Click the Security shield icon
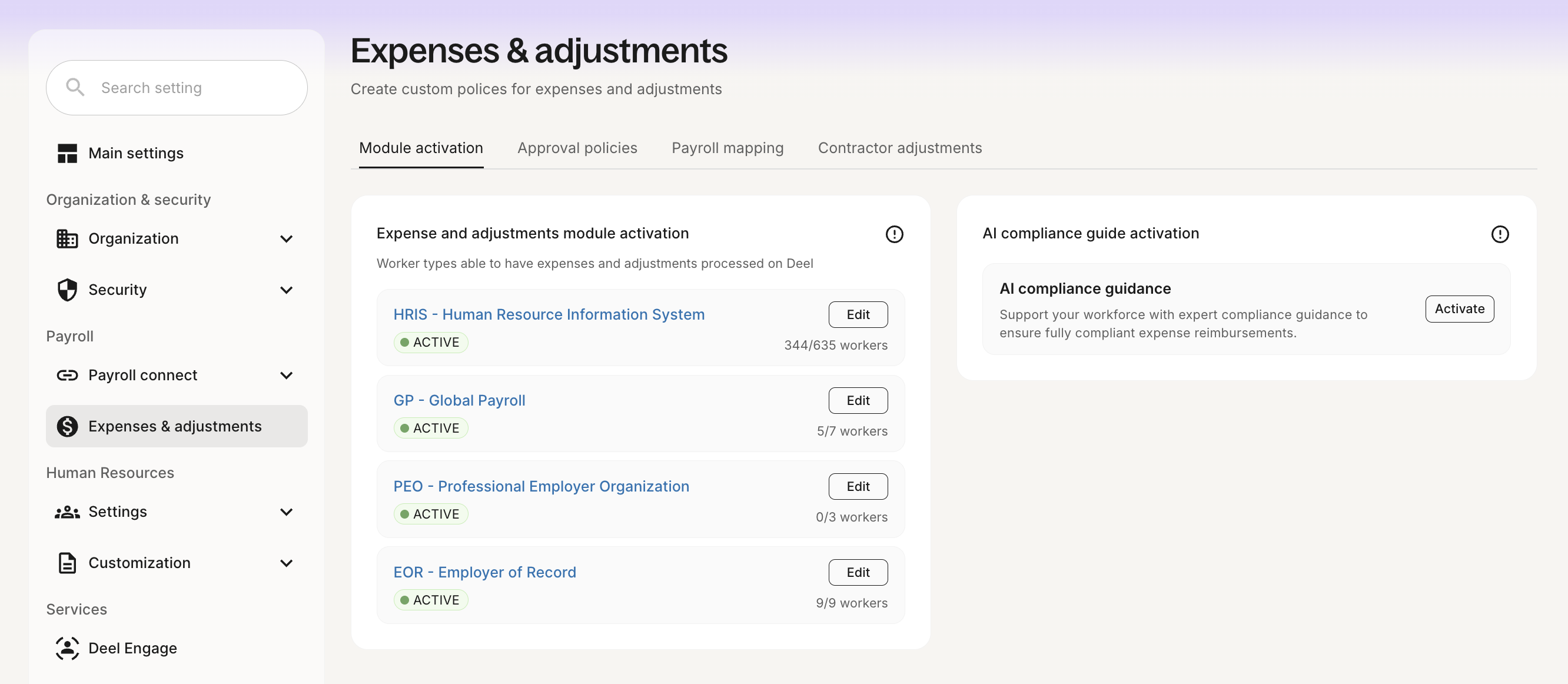Image resolution: width=1568 pixels, height=684 pixels. (x=67, y=290)
